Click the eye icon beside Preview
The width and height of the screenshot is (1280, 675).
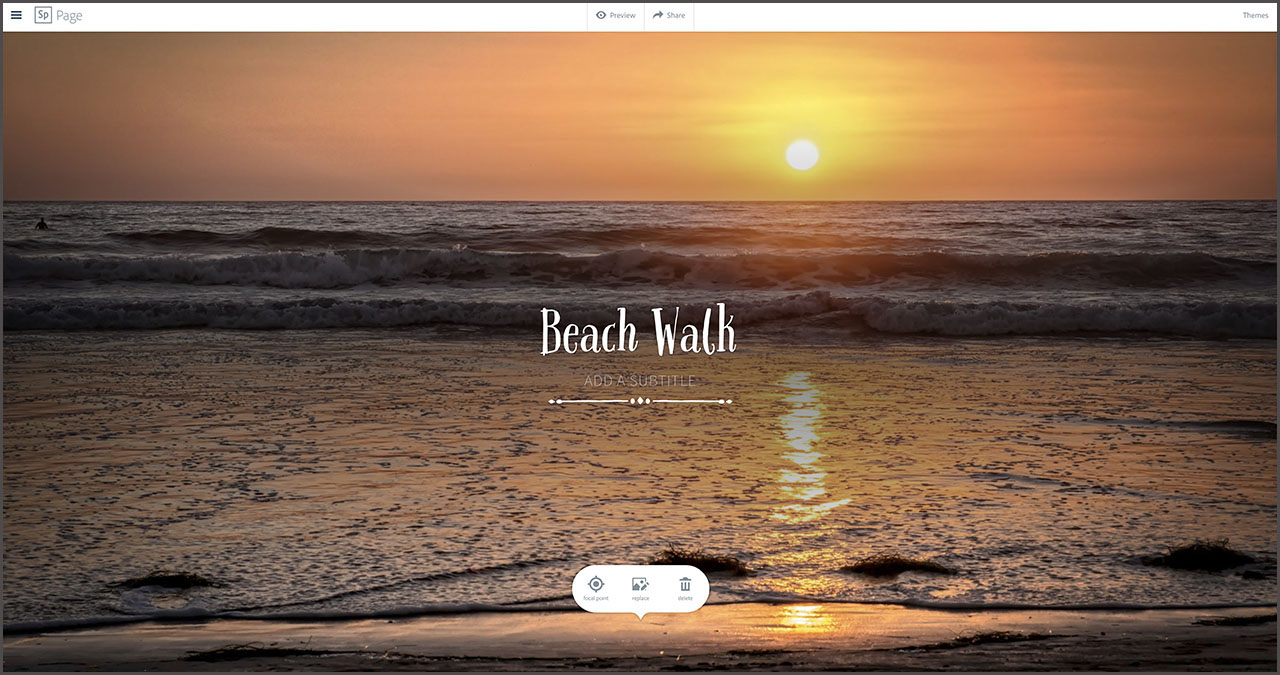tap(601, 15)
